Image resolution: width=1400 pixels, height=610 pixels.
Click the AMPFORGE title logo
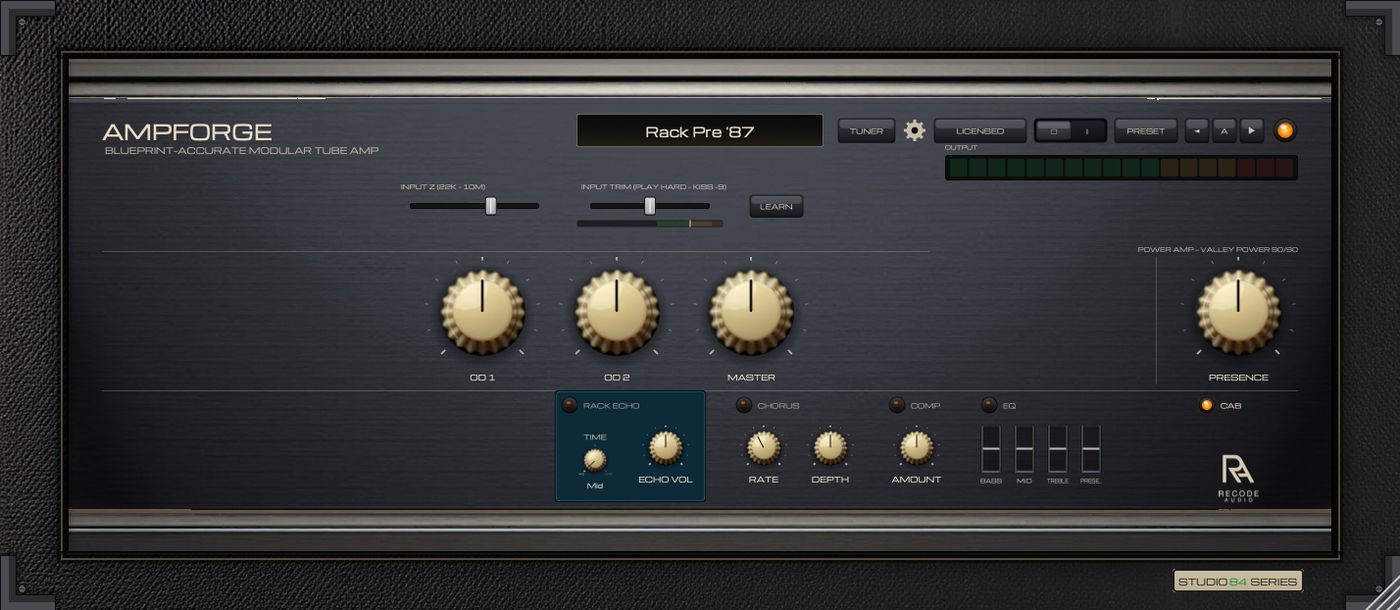coord(187,132)
